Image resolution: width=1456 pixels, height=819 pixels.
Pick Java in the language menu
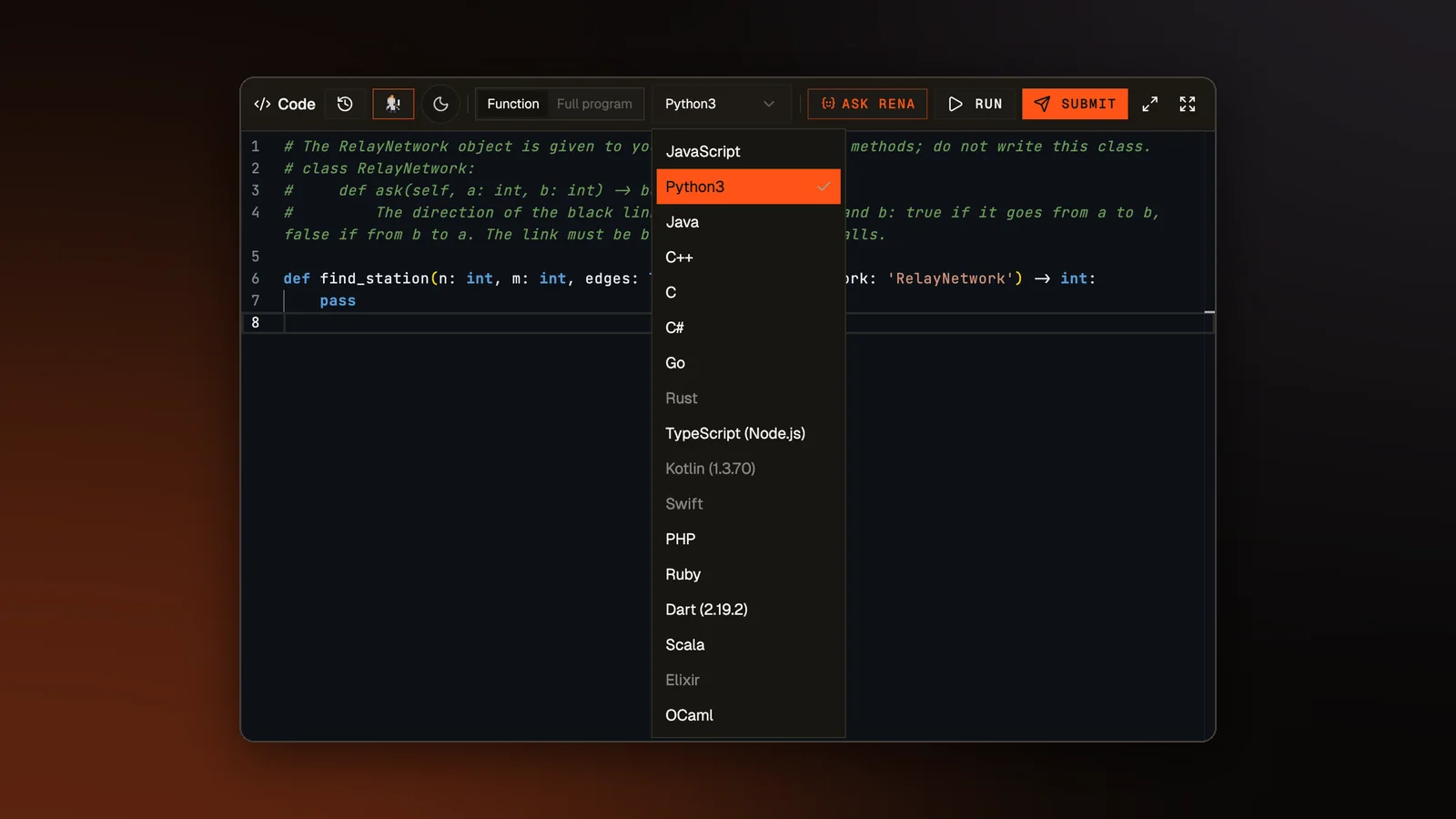tap(748, 222)
